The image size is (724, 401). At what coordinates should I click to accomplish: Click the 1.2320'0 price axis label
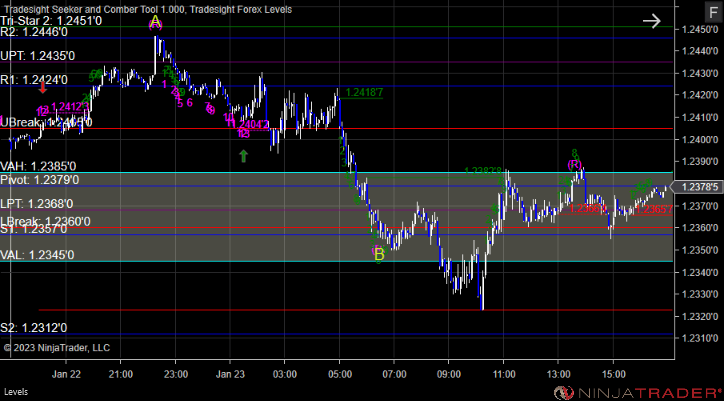pos(702,316)
